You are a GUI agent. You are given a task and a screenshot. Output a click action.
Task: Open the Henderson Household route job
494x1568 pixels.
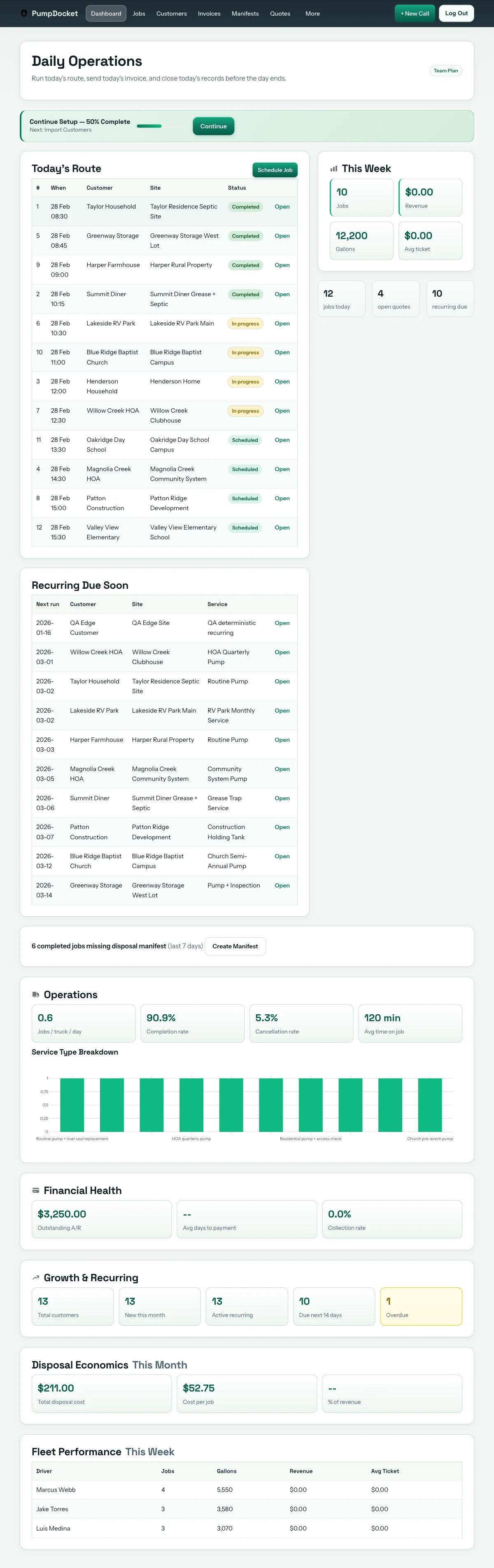click(x=282, y=382)
